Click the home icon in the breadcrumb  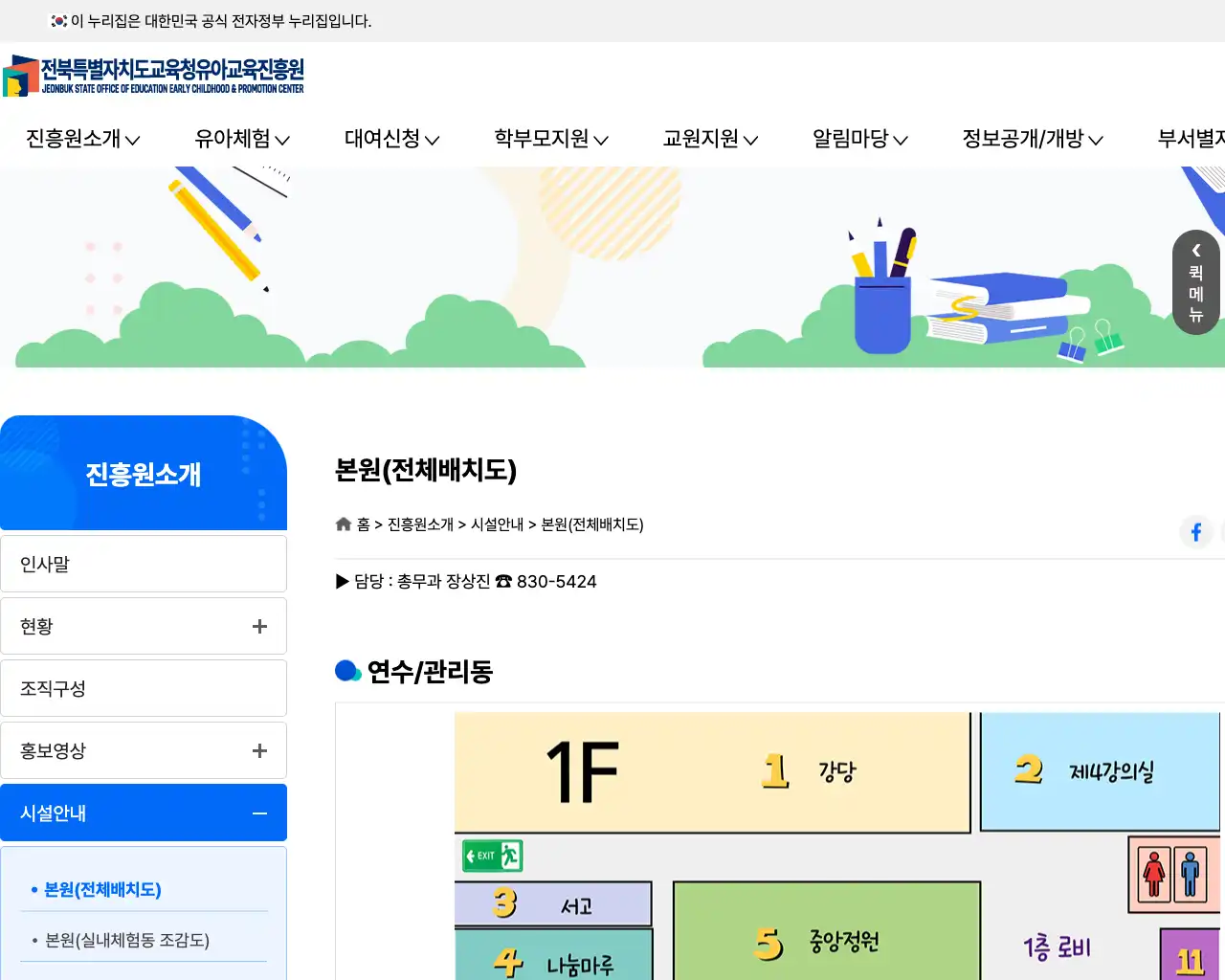pos(344,523)
